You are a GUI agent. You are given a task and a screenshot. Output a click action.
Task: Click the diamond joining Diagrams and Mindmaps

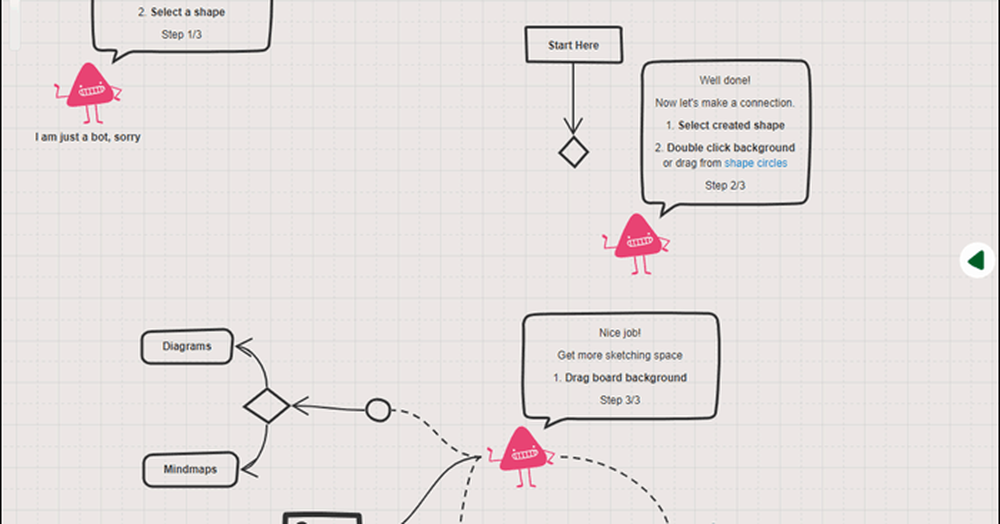(267, 406)
